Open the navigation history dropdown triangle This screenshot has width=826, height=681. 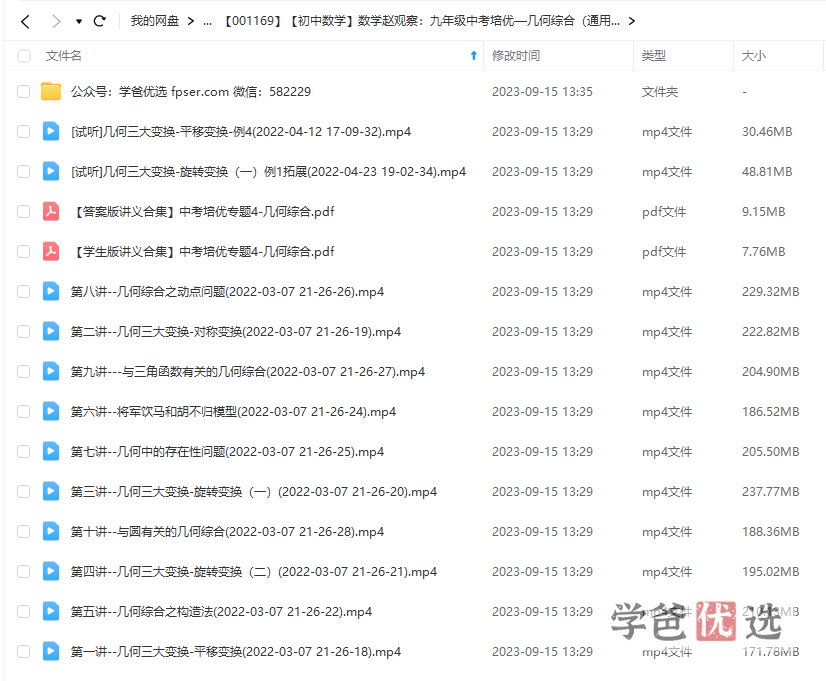click(x=79, y=22)
